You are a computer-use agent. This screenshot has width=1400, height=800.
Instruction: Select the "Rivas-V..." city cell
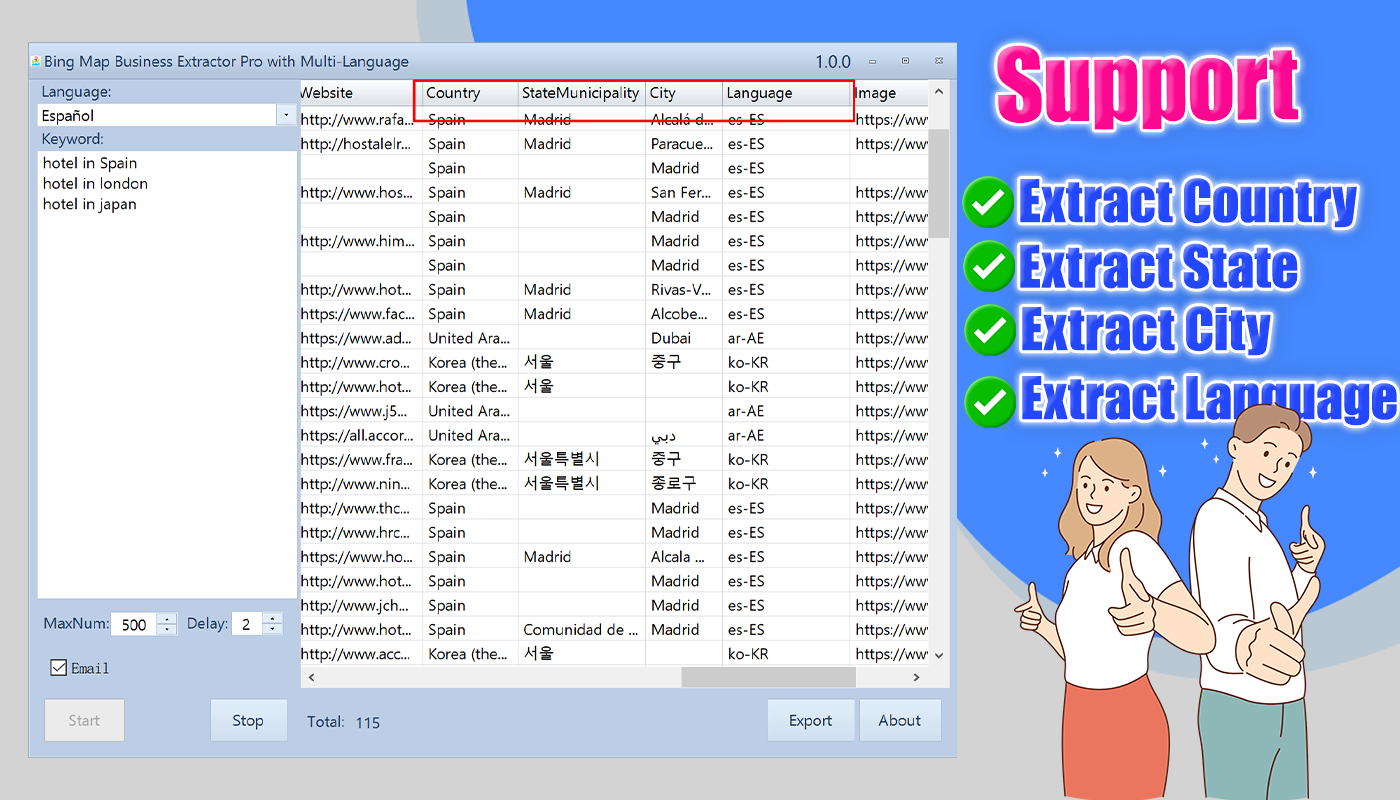coord(684,290)
